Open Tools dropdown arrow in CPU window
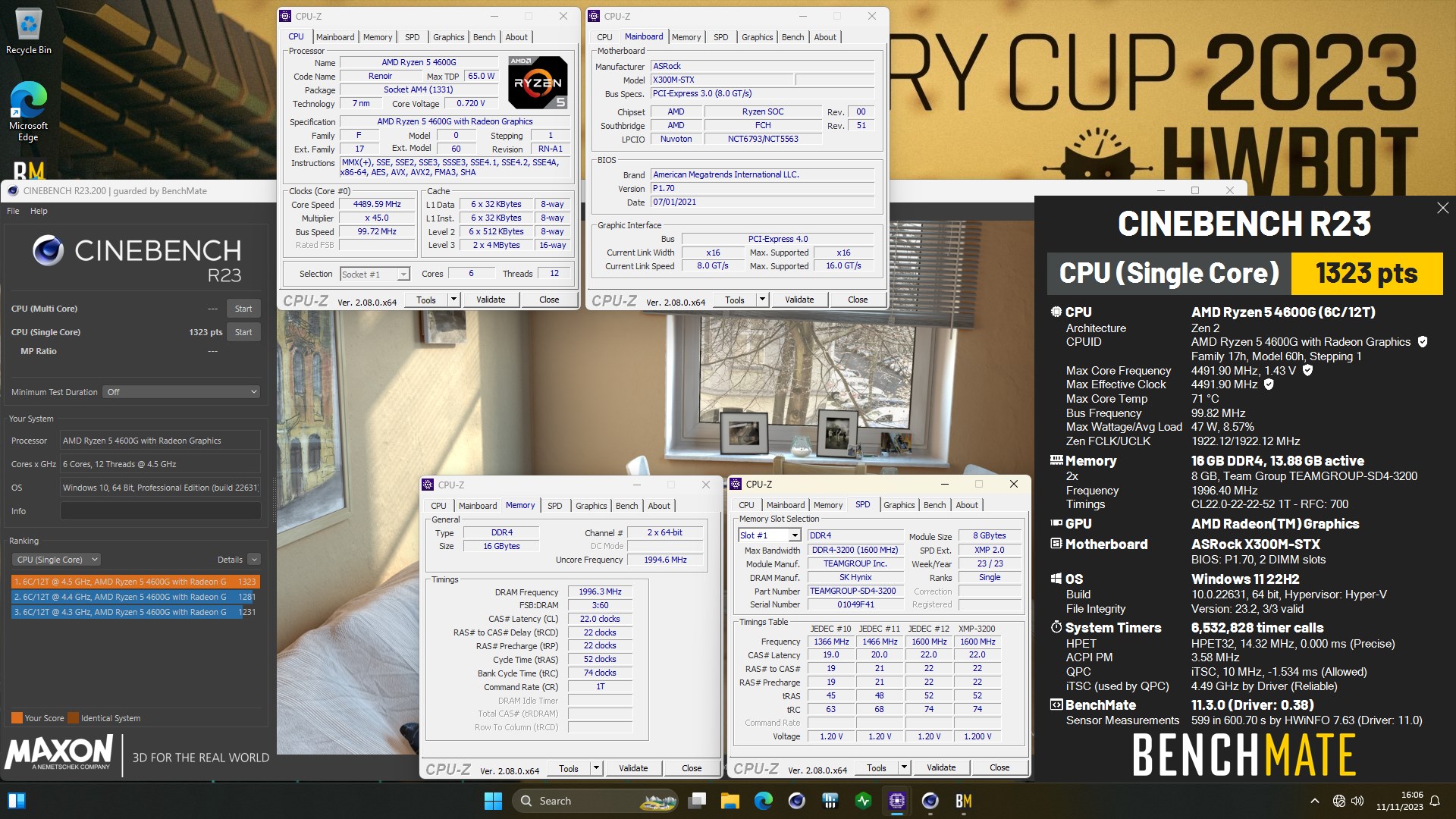 [453, 300]
